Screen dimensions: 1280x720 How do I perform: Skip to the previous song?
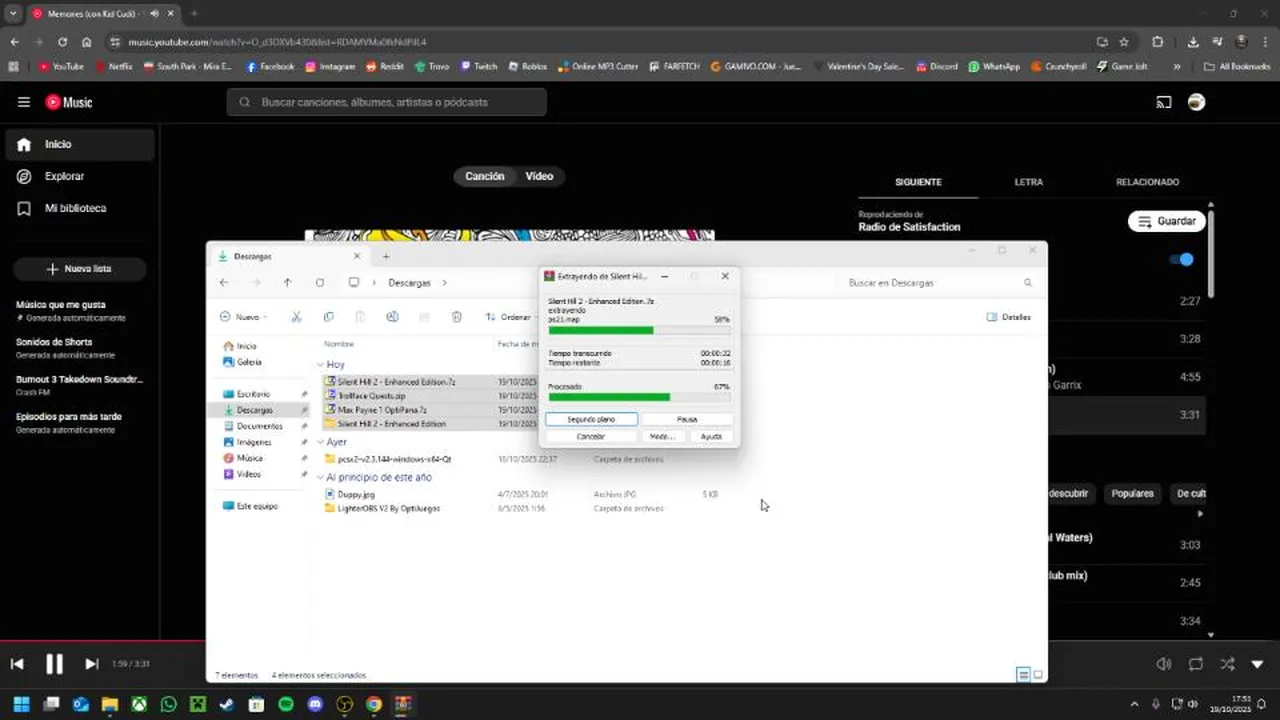pos(17,664)
